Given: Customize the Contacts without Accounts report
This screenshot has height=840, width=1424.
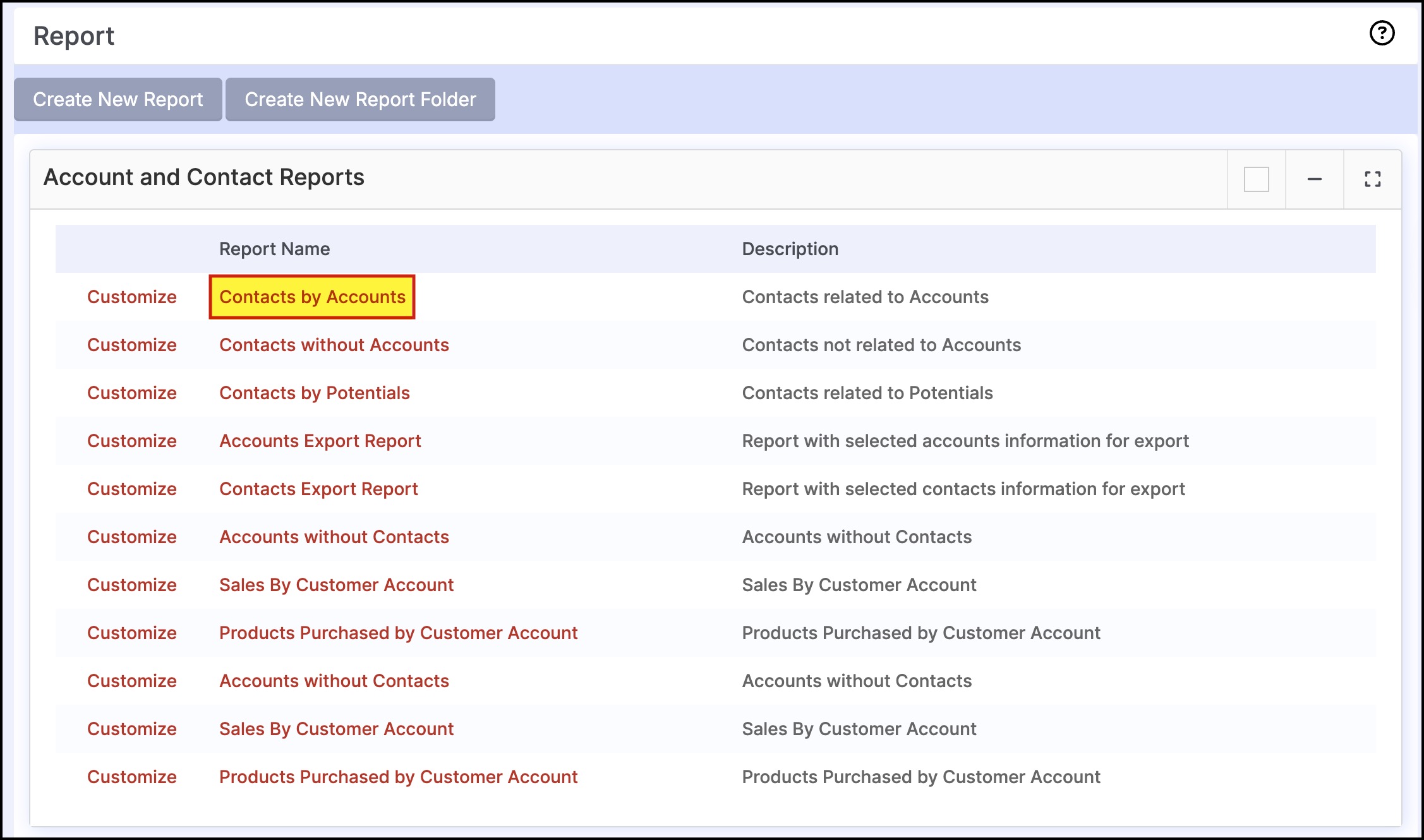Looking at the screenshot, I should click(x=132, y=345).
